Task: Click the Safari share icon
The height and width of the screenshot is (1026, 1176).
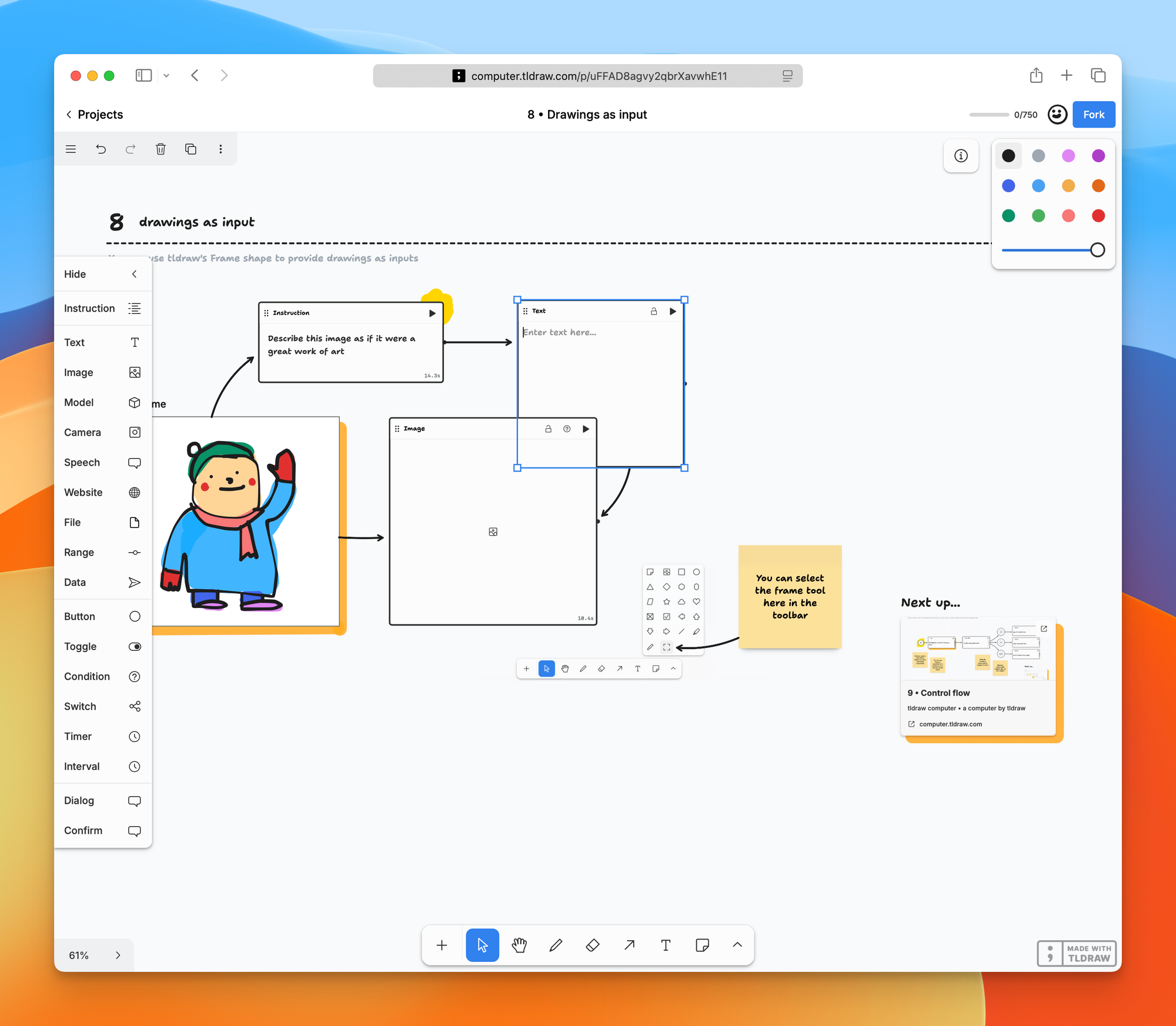Action: 1036,75
